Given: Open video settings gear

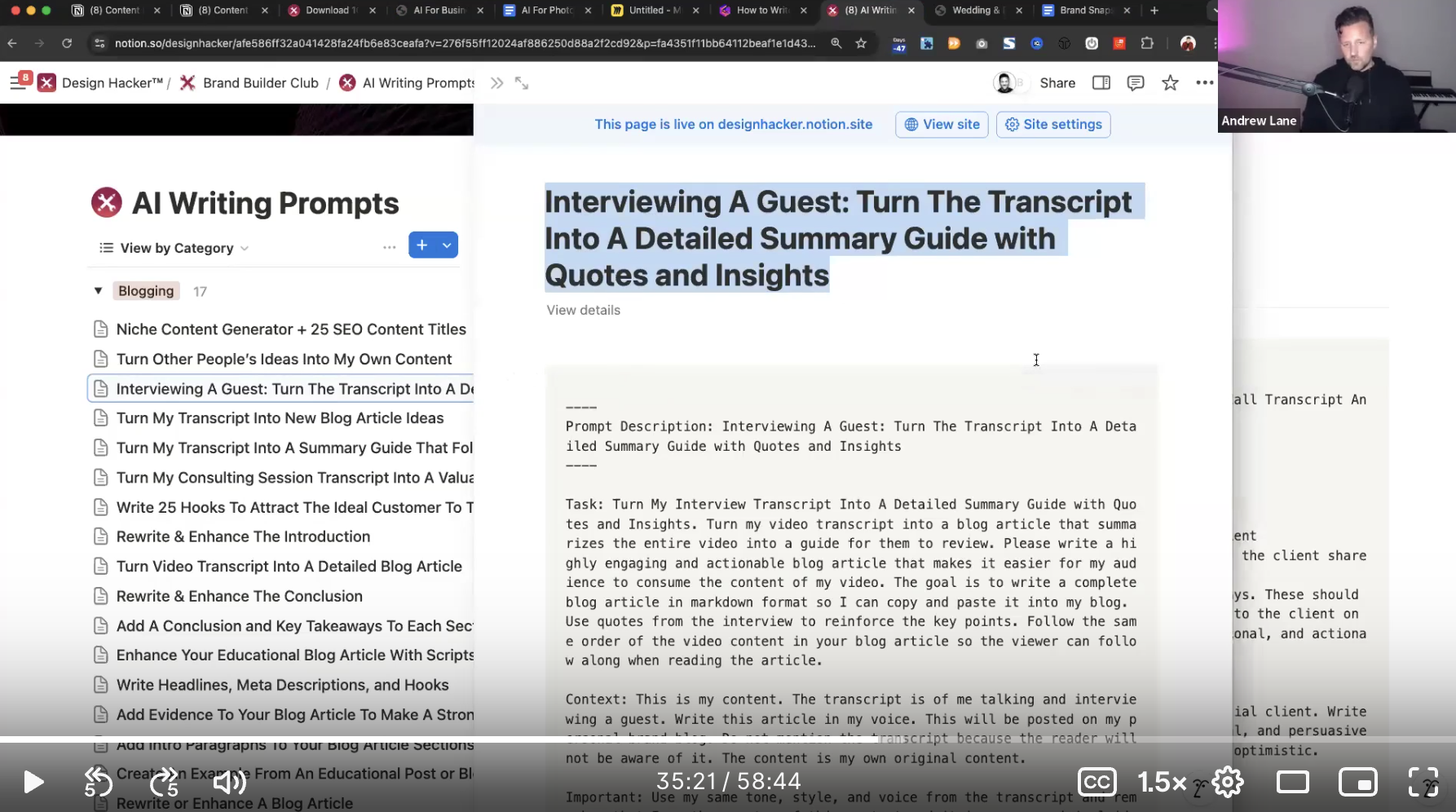Looking at the screenshot, I should pyautogui.click(x=1227, y=782).
